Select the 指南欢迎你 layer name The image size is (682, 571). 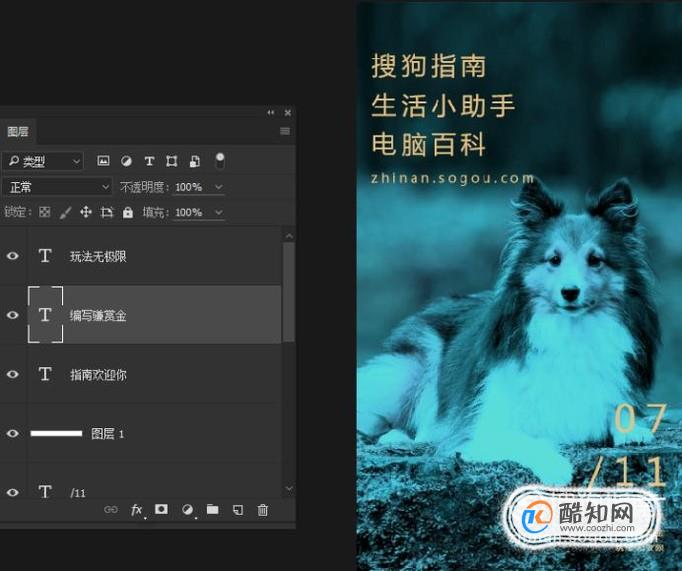(x=98, y=375)
